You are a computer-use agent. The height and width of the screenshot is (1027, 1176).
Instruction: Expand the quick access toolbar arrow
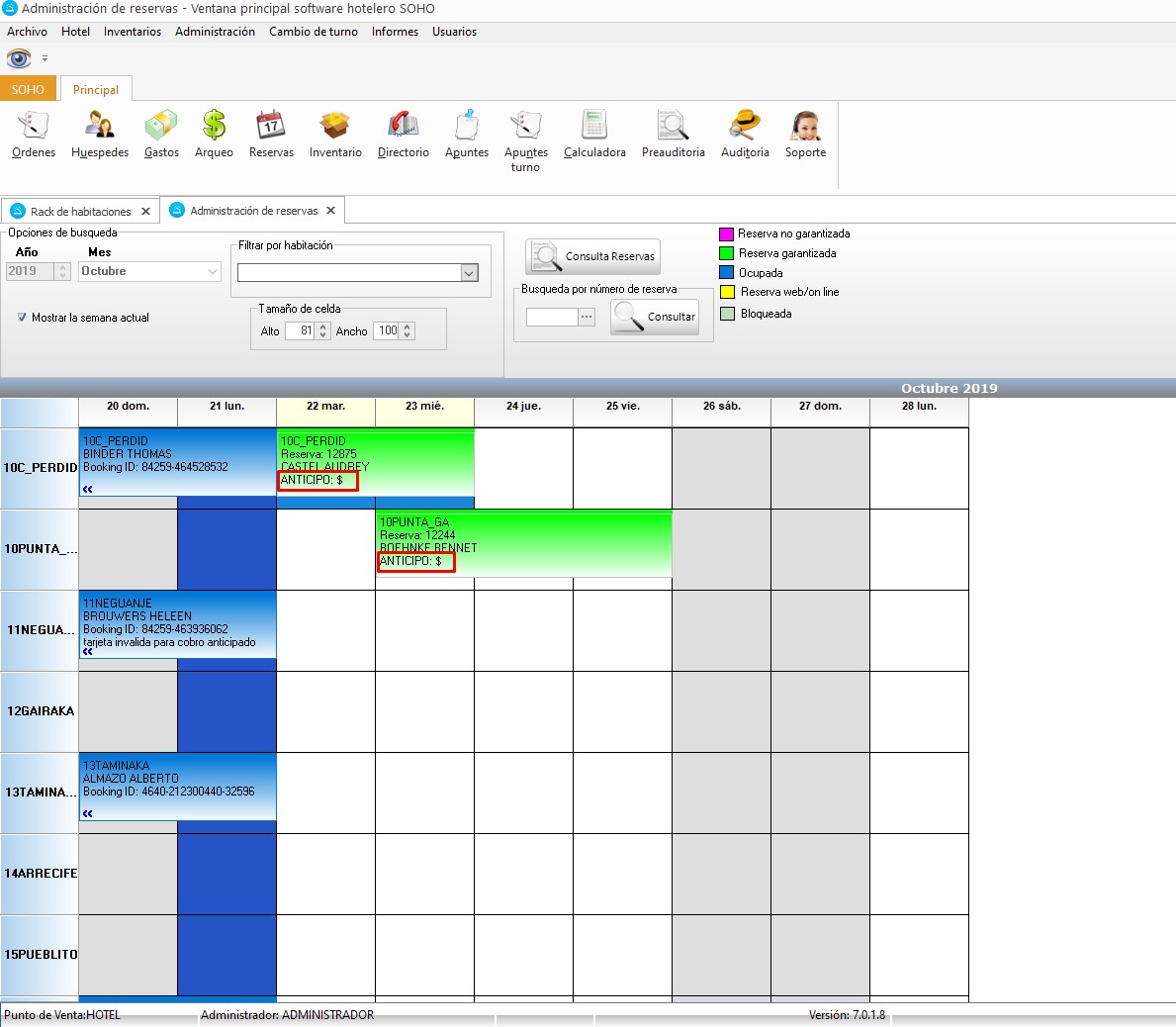45,59
